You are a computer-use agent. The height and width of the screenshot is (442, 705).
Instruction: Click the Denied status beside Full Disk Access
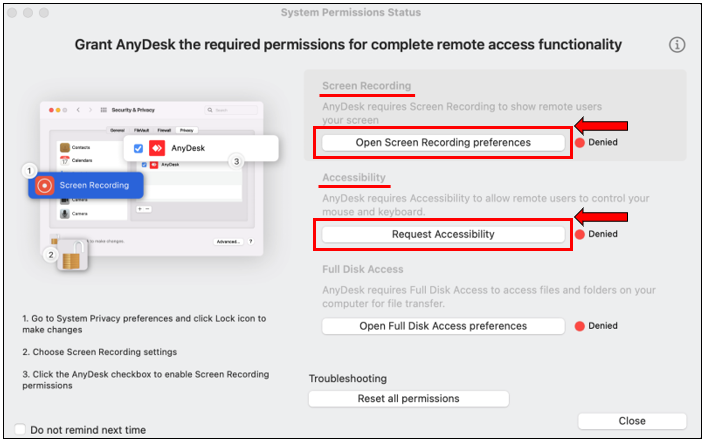596,326
